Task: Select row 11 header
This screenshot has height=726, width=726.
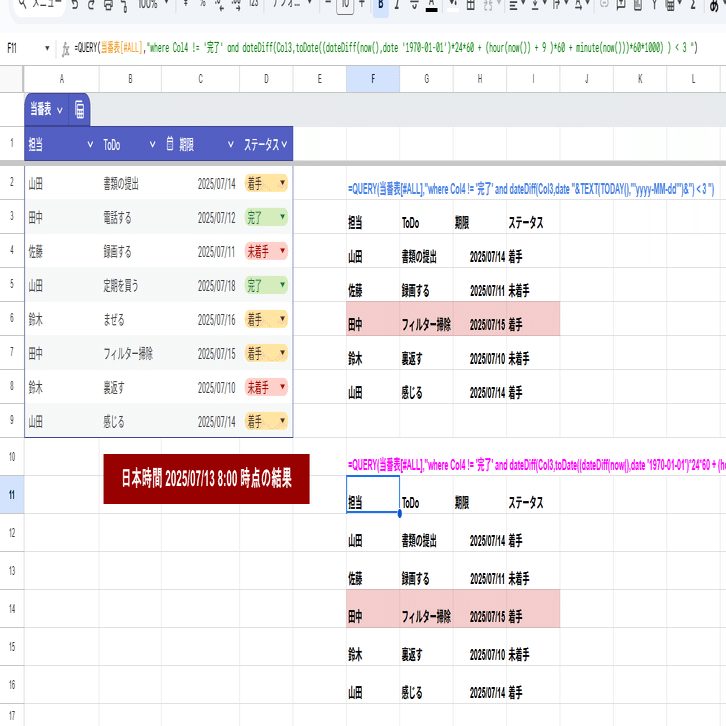Action: click(12, 494)
